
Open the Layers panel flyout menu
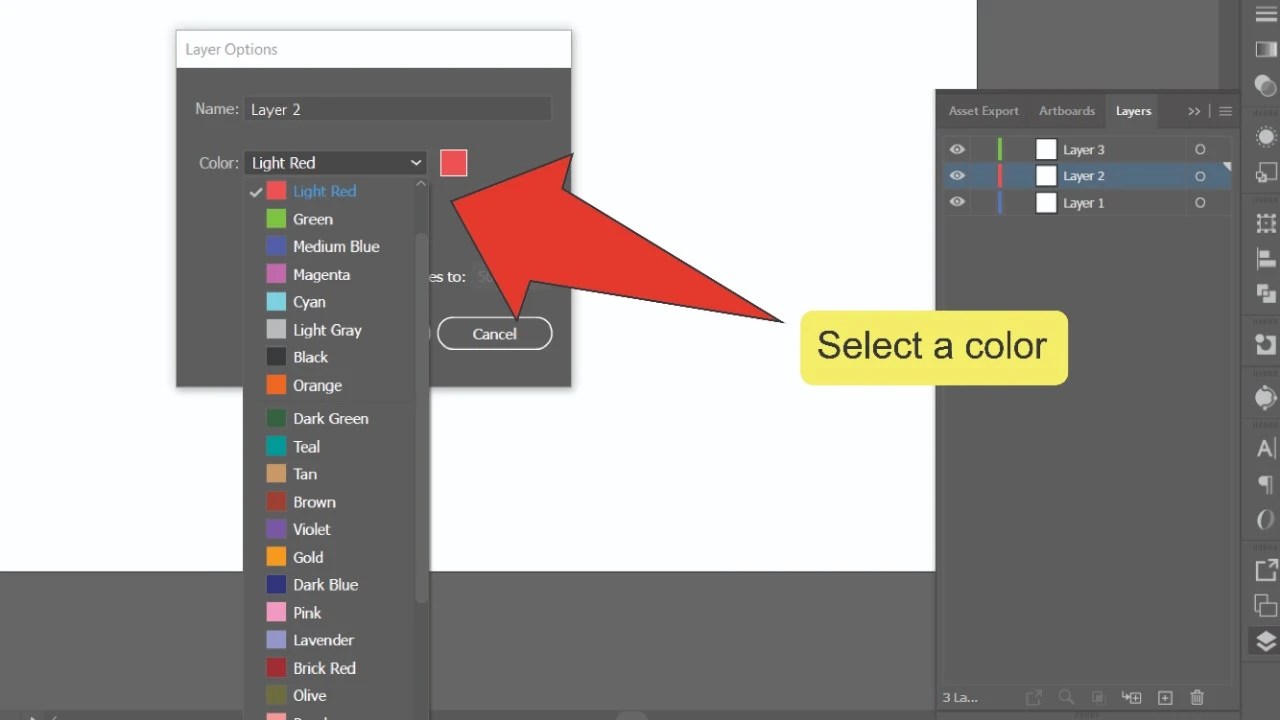point(1226,111)
